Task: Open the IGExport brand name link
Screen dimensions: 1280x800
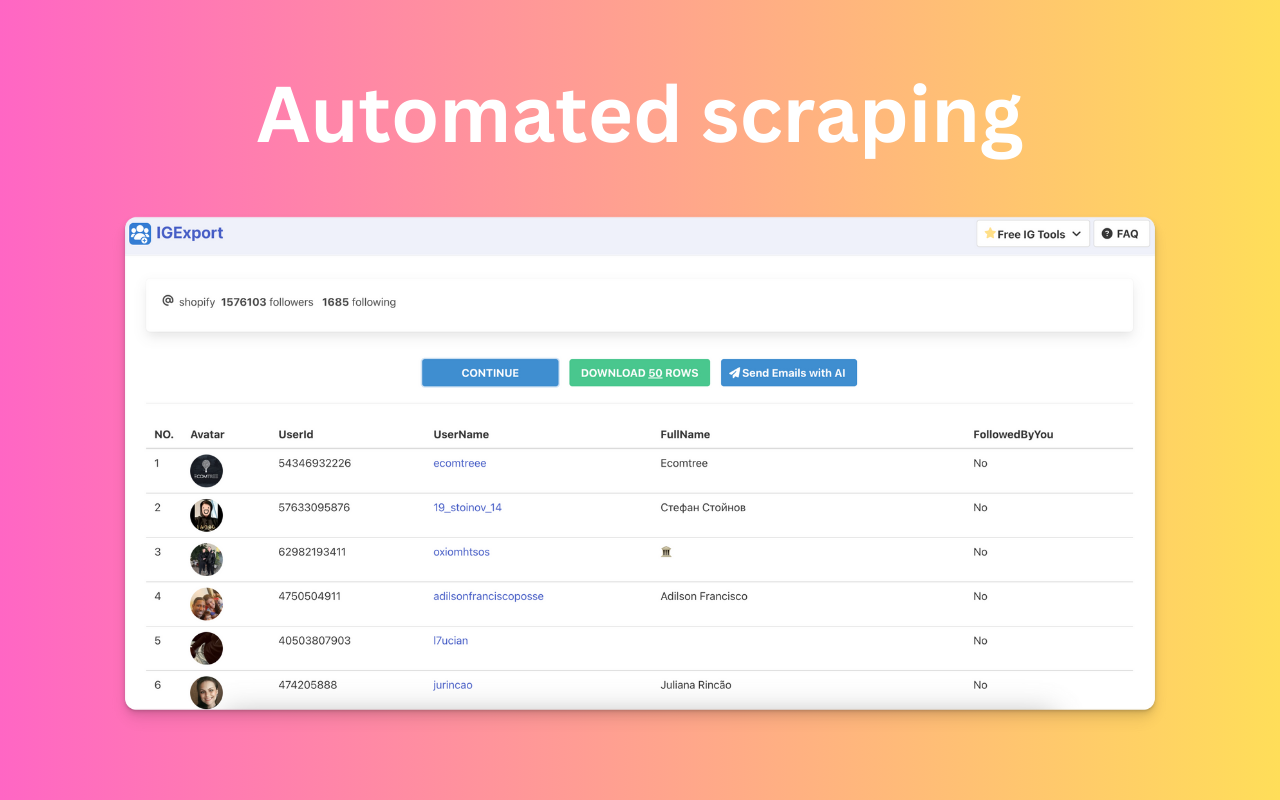Action: tap(189, 233)
